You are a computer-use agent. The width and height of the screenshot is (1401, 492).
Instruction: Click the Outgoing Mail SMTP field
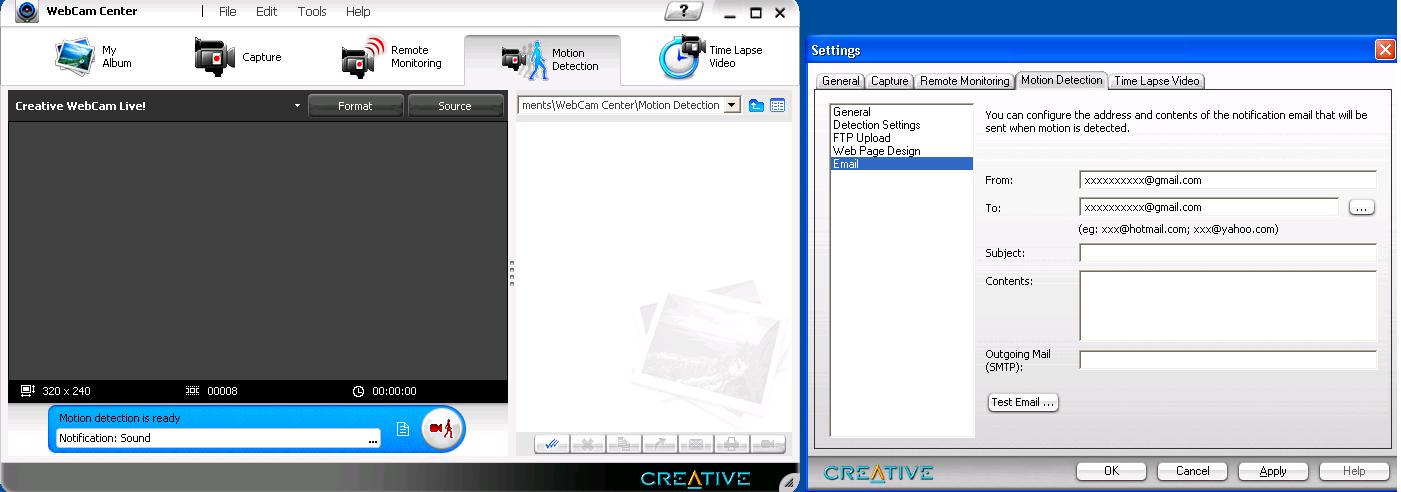1228,360
